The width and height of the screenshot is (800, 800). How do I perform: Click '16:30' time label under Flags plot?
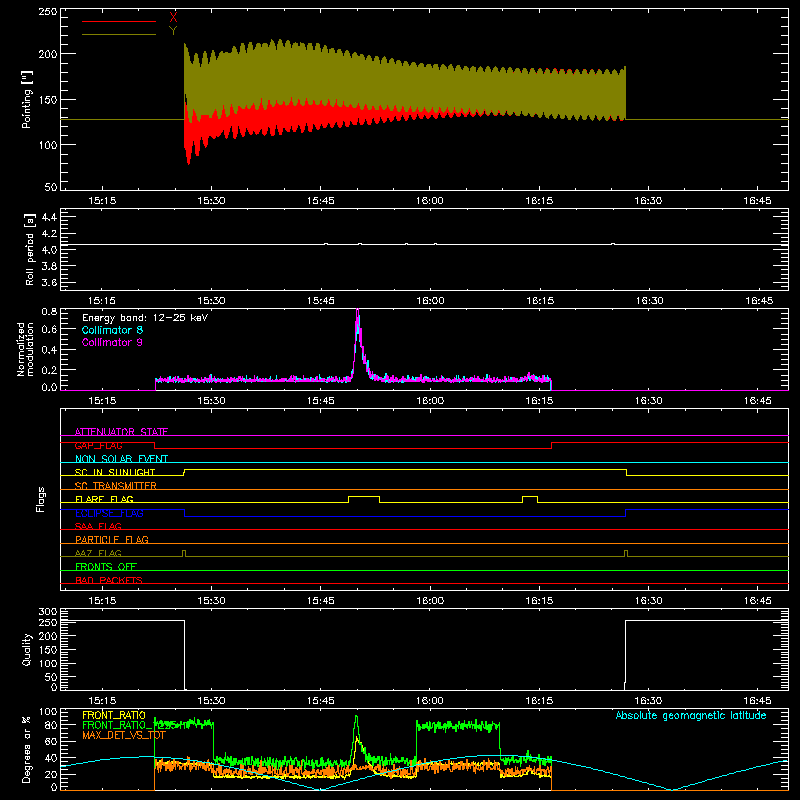(x=648, y=601)
